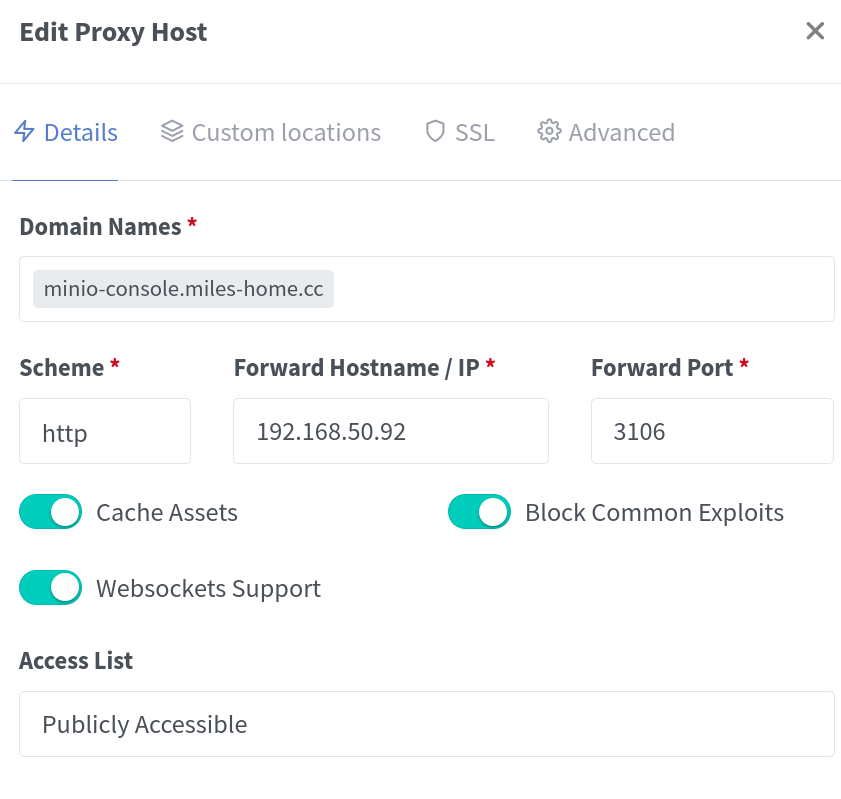This screenshot has width=841, height=799.
Task: Expand the Access List dropdown
Action: tap(427, 724)
